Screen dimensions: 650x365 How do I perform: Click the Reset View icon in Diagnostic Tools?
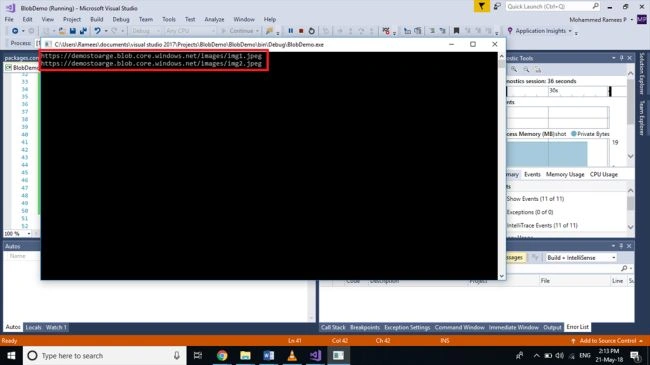coord(538,69)
